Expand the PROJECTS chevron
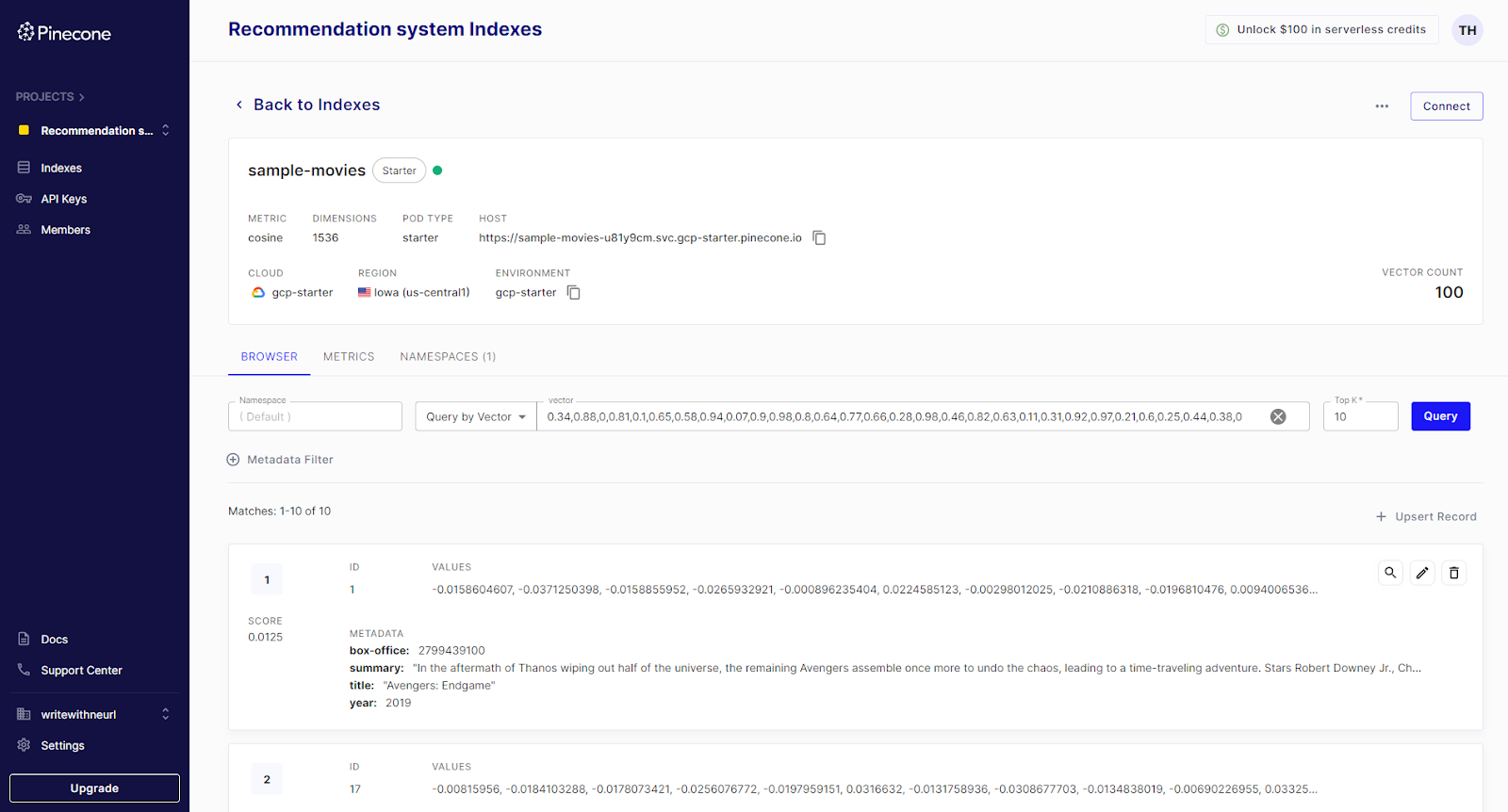The image size is (1508, 812). (x=82, y=97)
